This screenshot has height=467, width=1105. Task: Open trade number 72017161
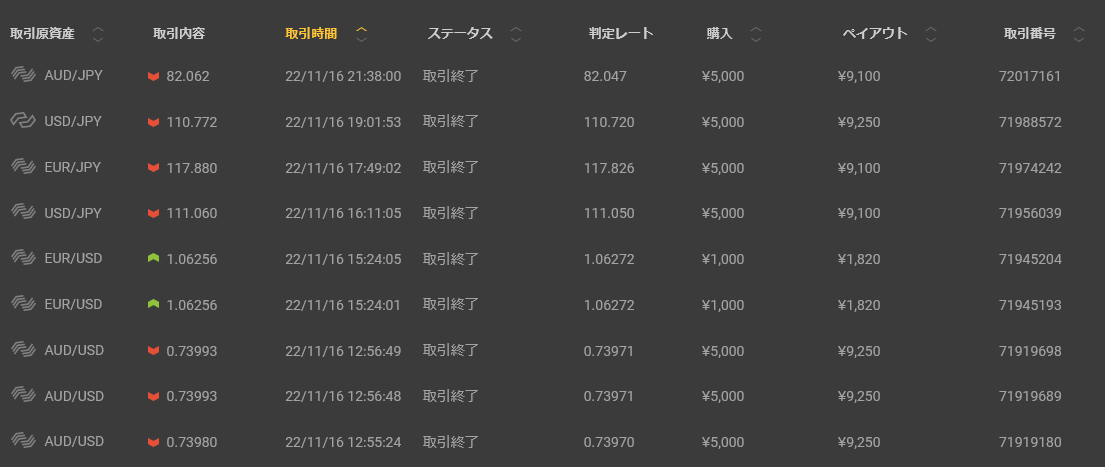[x=1029, y=76]
